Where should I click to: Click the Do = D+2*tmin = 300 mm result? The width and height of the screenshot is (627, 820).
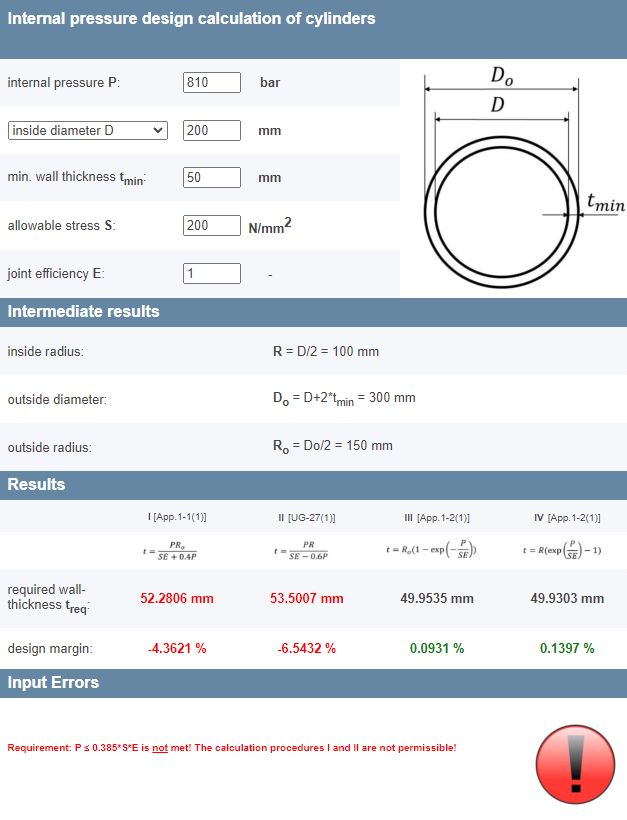pos(344,398)
